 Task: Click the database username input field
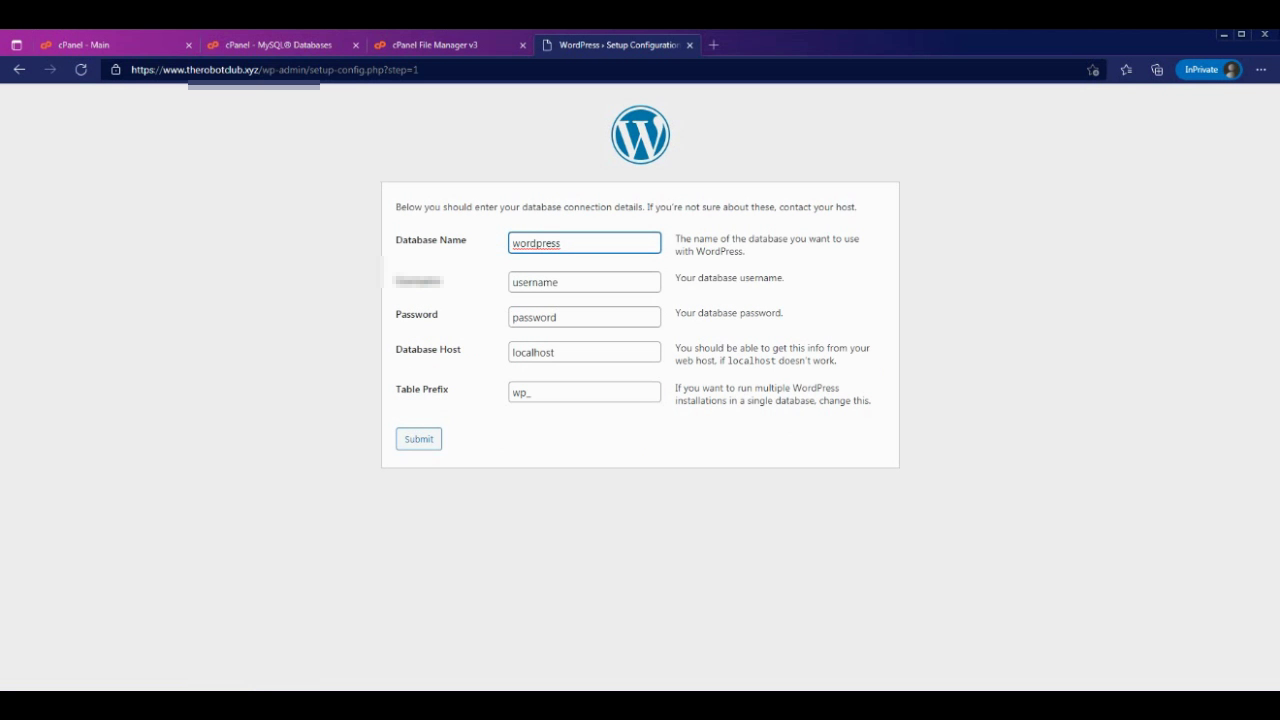pyautogui.click(x=584, y=282)
